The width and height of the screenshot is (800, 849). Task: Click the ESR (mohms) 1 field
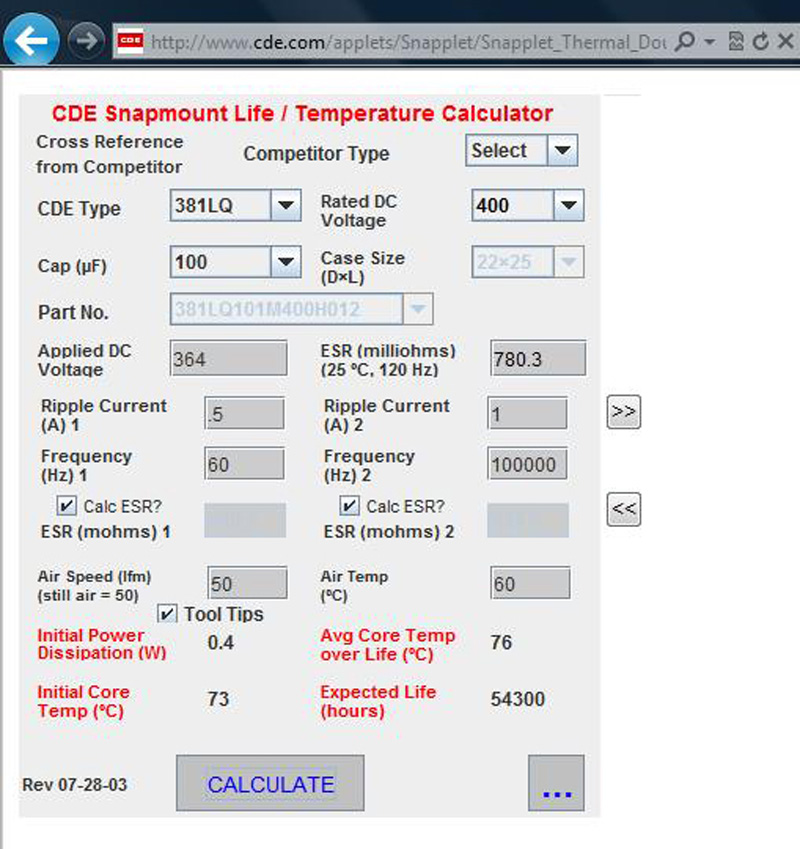click(245, 520)
